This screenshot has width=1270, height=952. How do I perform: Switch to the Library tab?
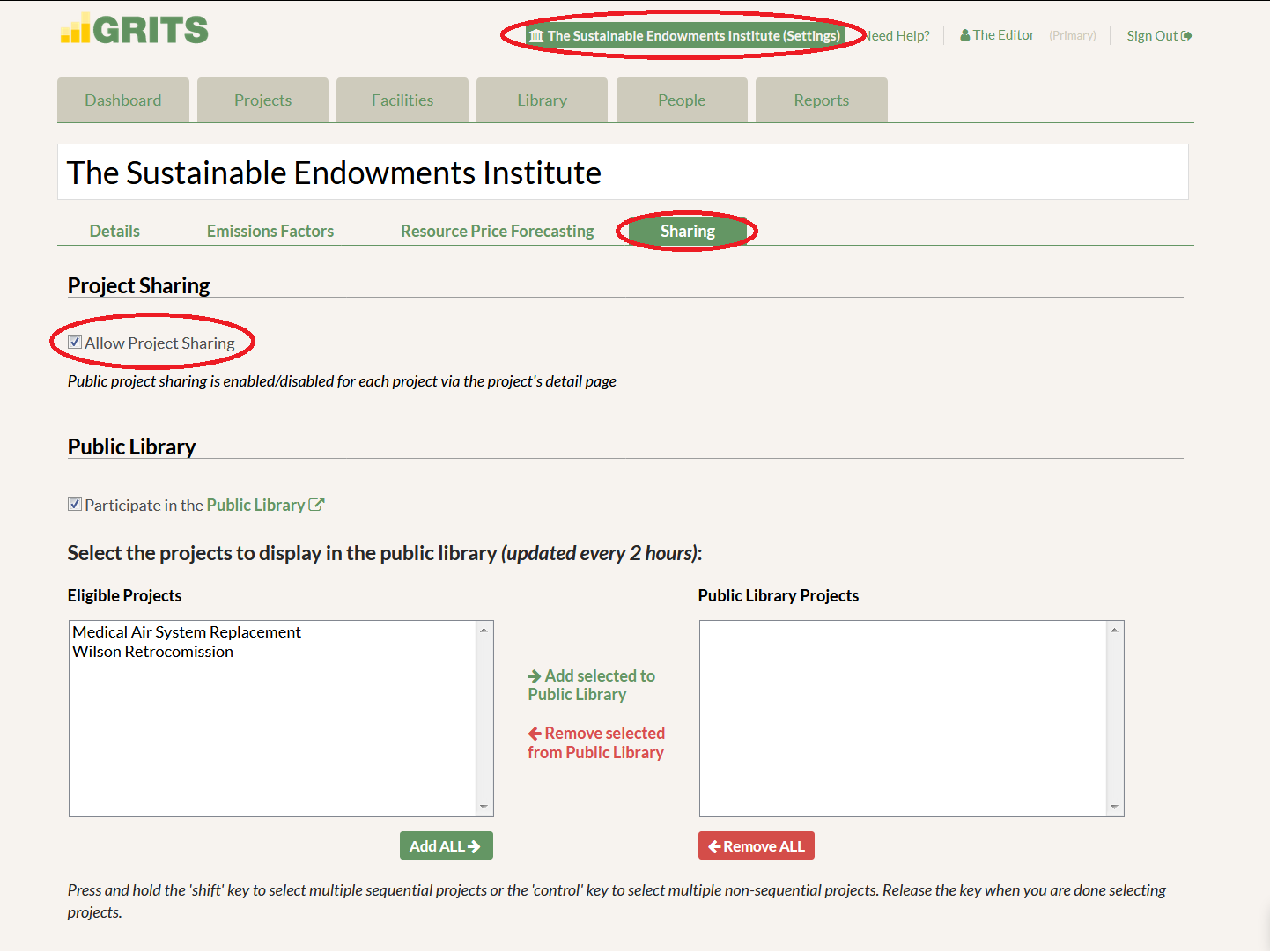click(542, 100)
